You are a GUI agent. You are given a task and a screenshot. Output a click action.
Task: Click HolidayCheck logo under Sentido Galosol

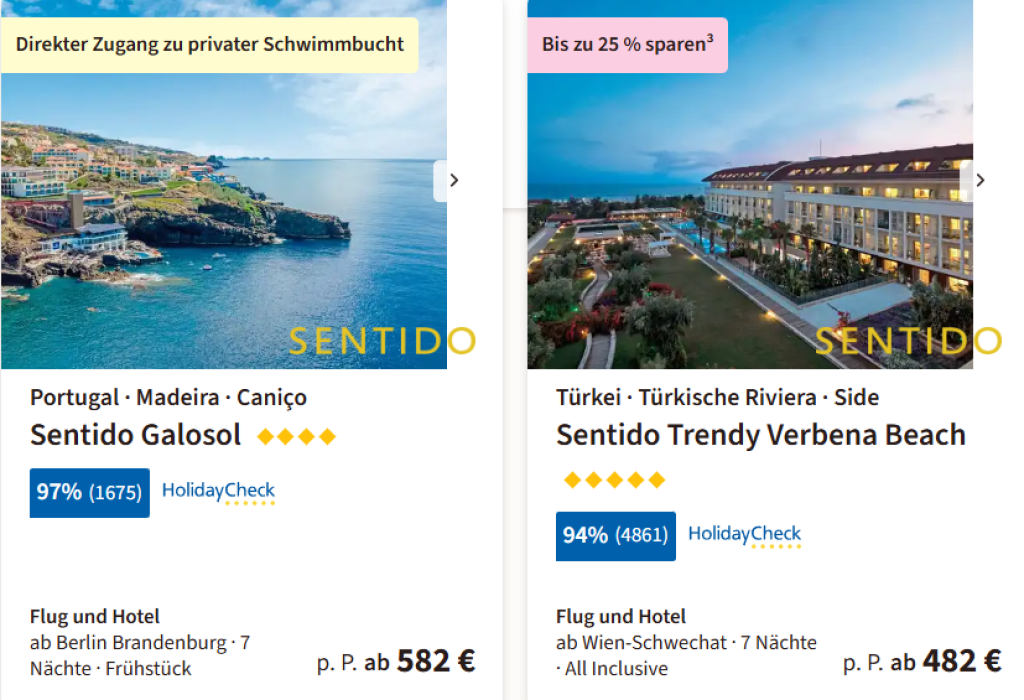218,492
